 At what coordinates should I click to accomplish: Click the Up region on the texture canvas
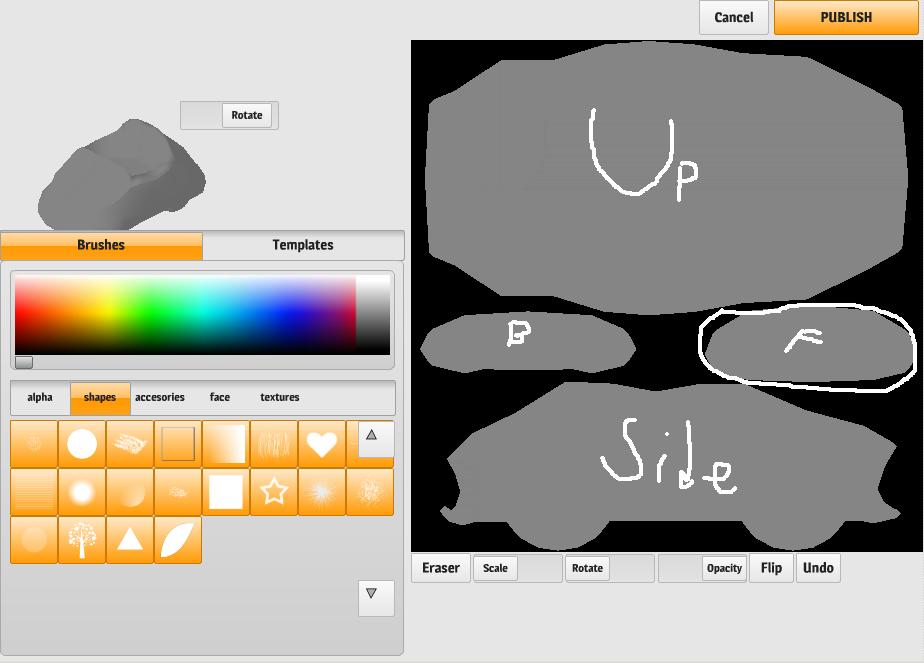[666, 177]
